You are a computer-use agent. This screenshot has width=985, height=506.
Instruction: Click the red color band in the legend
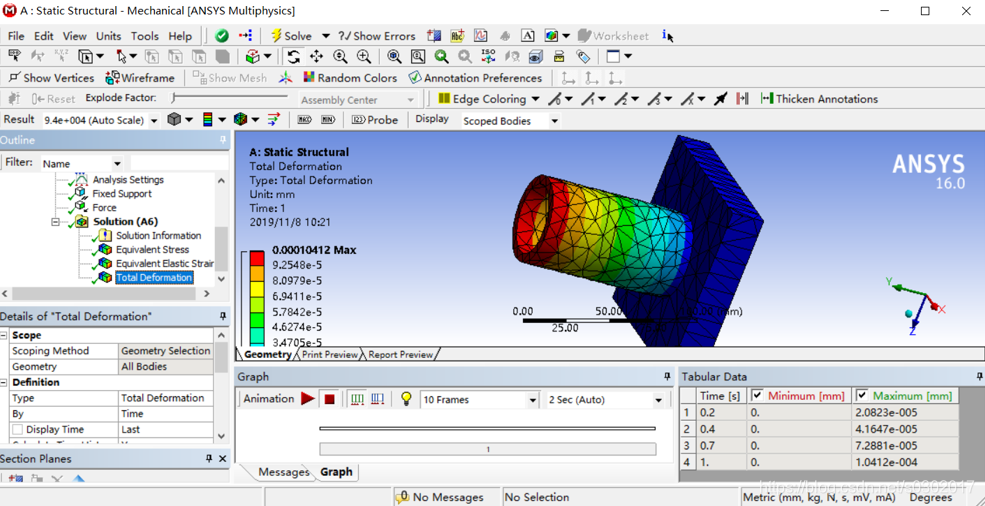tap(256, 258)
